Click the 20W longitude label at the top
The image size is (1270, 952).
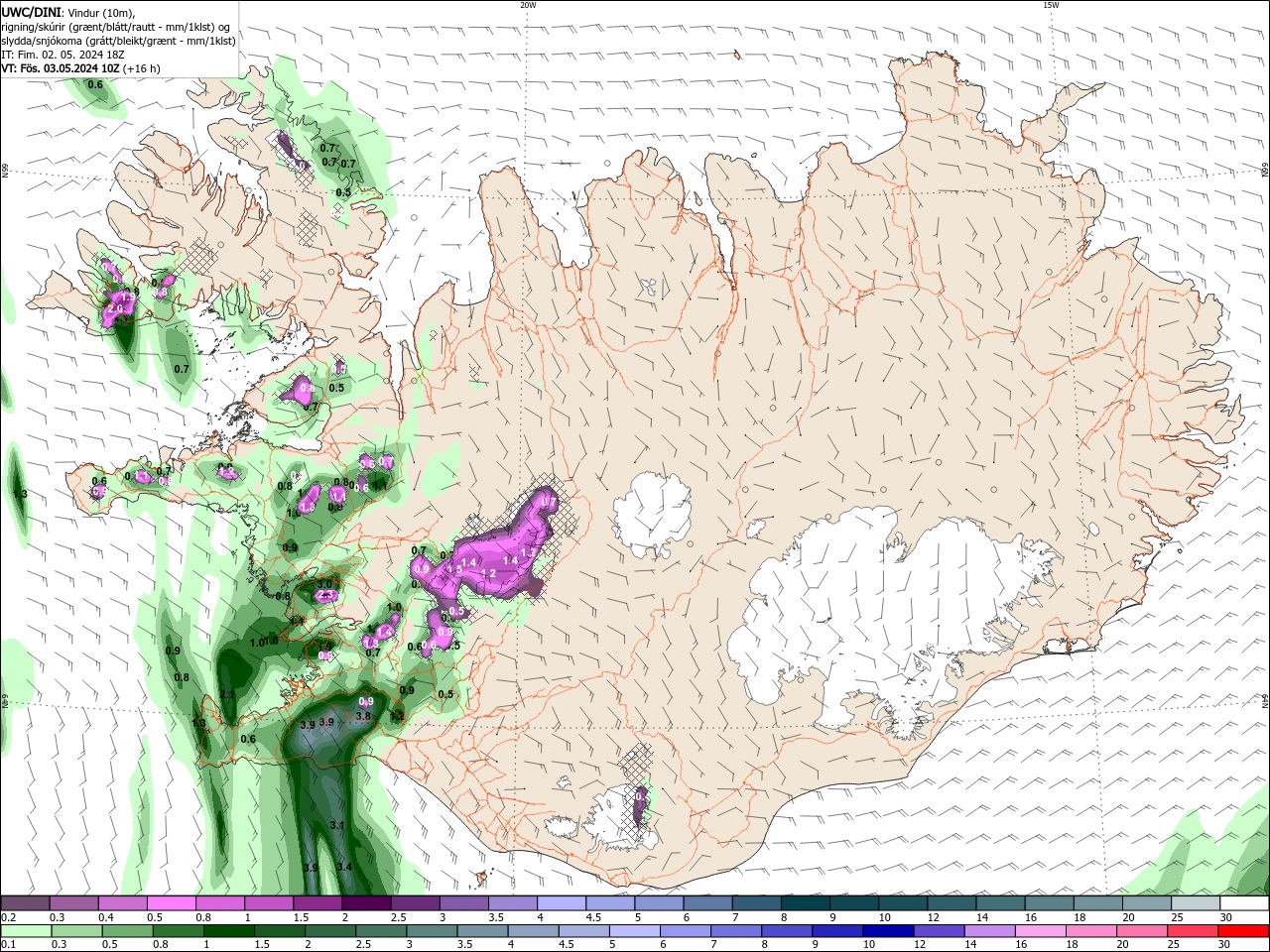[528, 5]
